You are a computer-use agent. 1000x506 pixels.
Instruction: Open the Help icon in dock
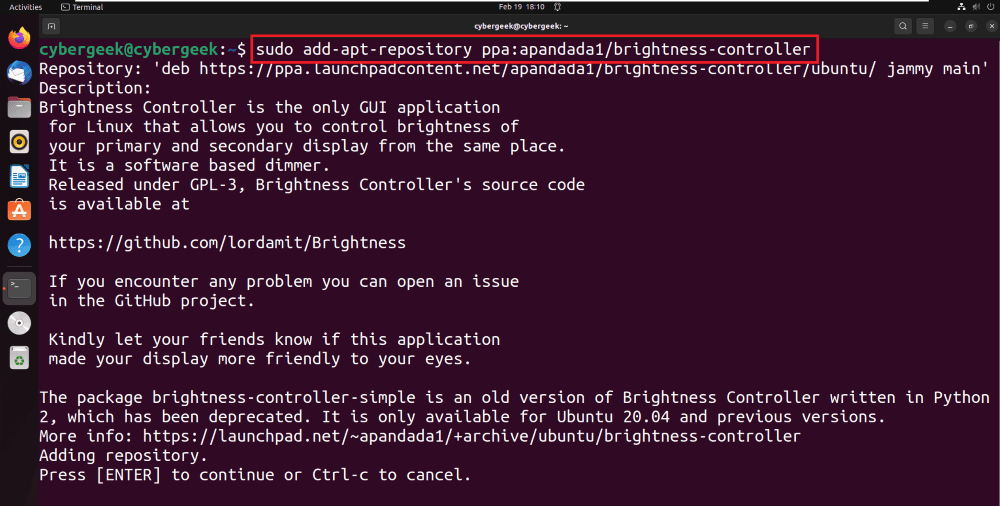(19, 245)
